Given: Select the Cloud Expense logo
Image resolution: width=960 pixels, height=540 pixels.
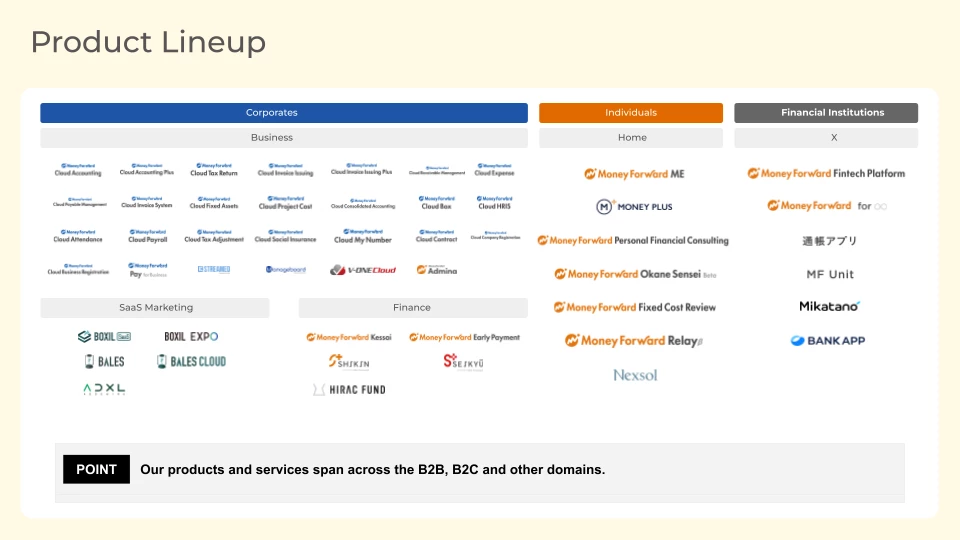Looking at the screenshot, I should click(495, 170).
